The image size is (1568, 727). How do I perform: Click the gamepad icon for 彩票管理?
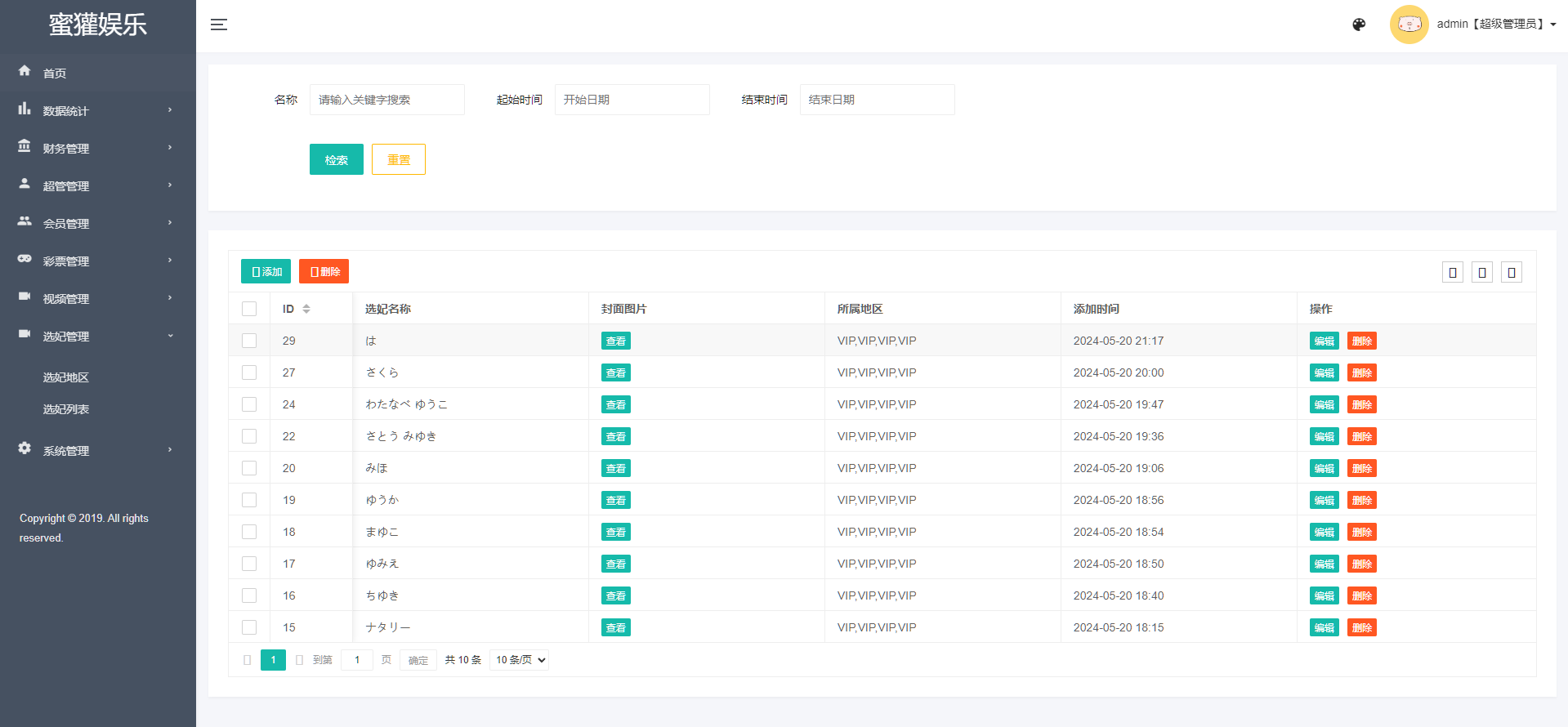[25, 259]
